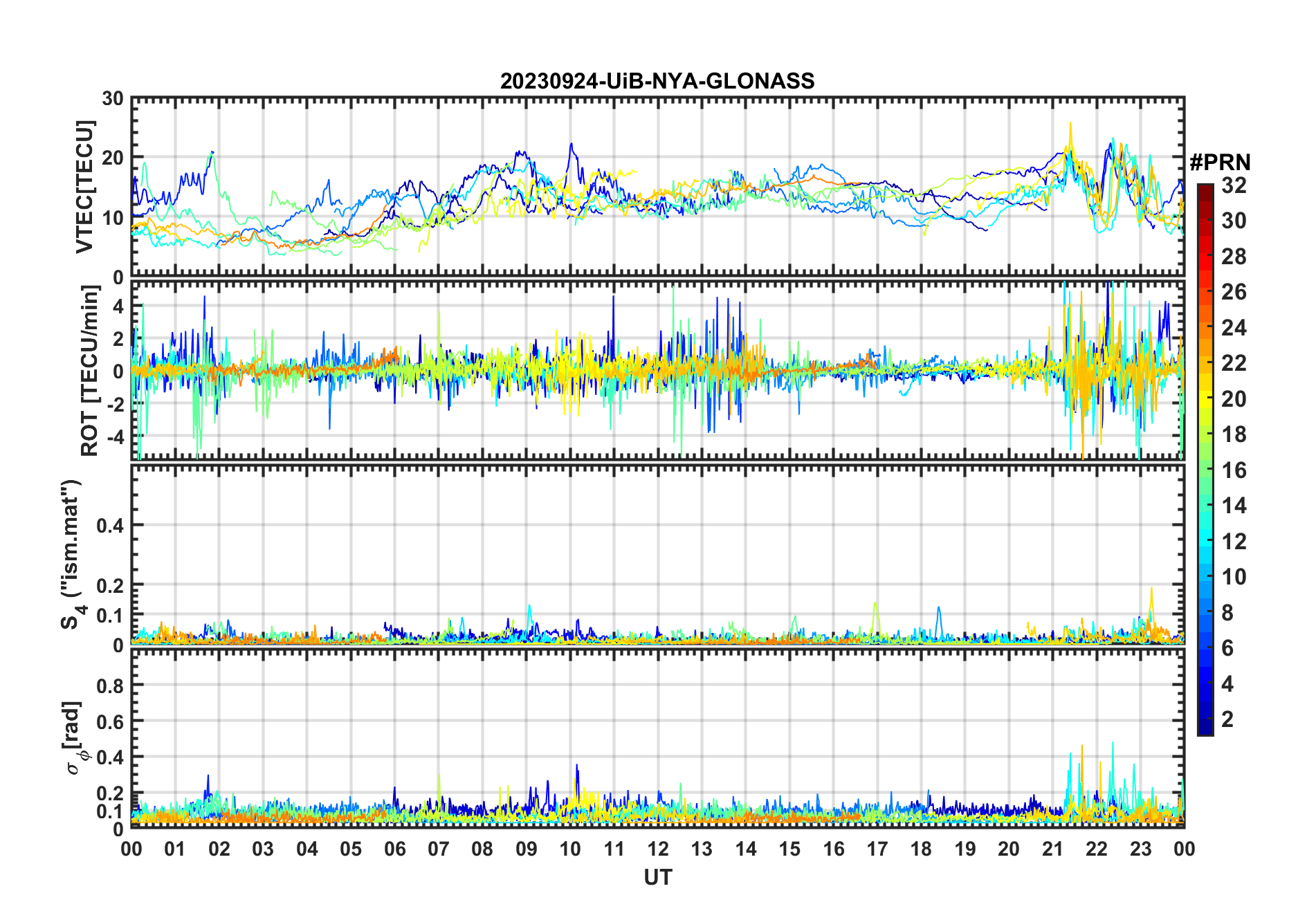Click UT axis tick label 20
1316x920 pixels.
1009,849
